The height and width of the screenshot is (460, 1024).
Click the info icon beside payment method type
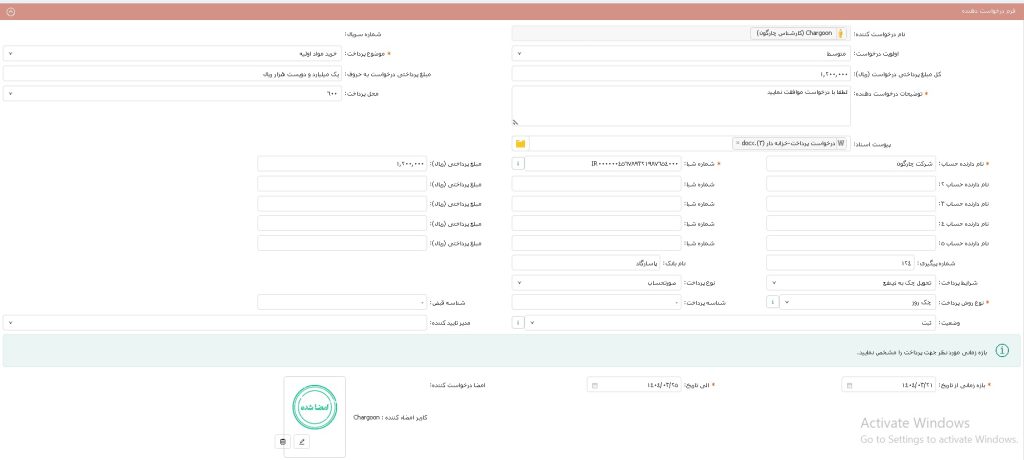(772, 301)
